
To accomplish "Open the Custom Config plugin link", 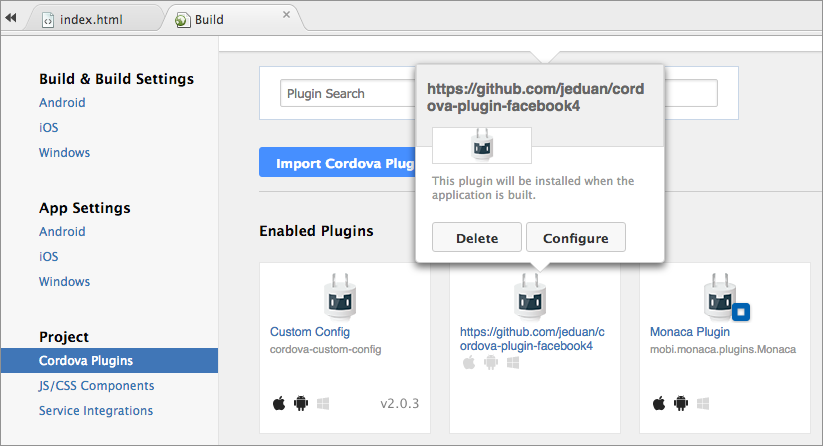I will [x=310, y=331].
